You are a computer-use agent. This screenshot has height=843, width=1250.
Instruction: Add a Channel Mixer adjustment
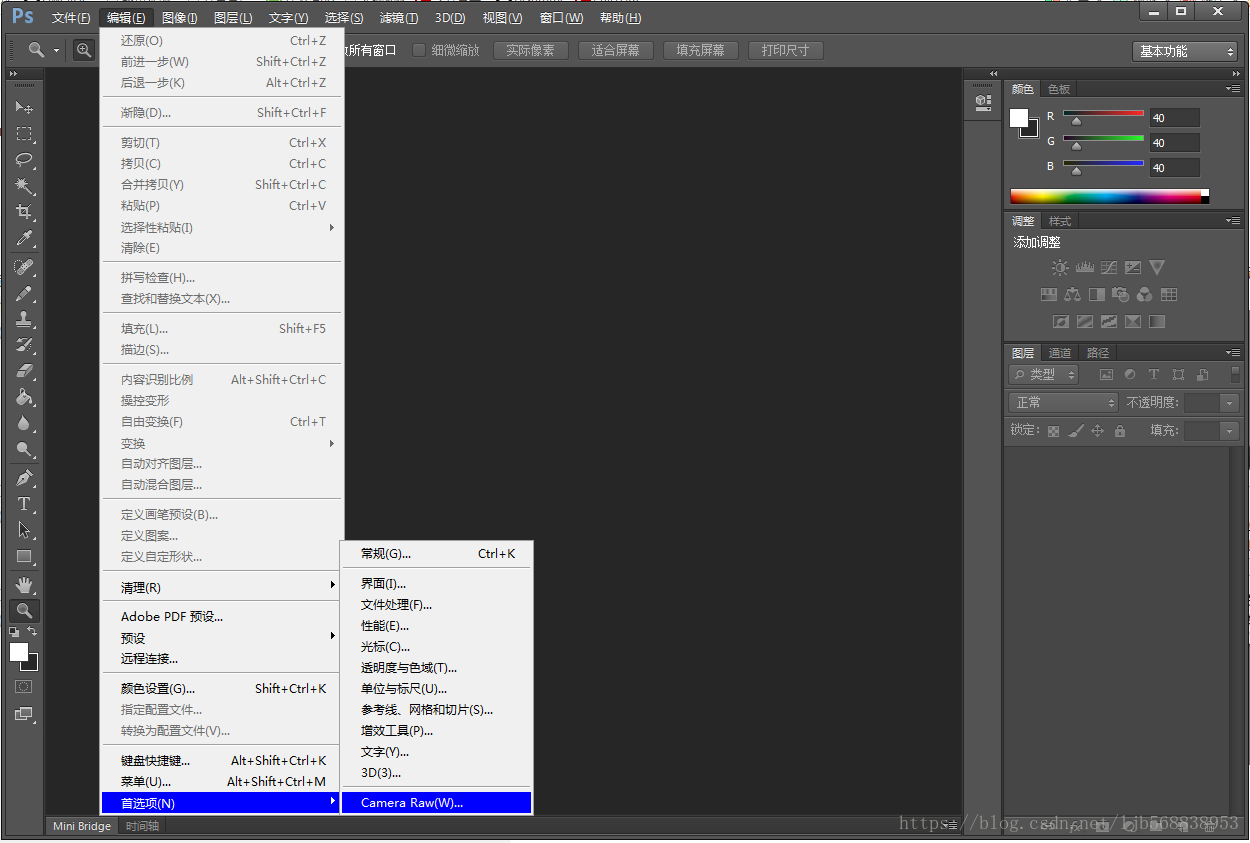coord(1145,295)
